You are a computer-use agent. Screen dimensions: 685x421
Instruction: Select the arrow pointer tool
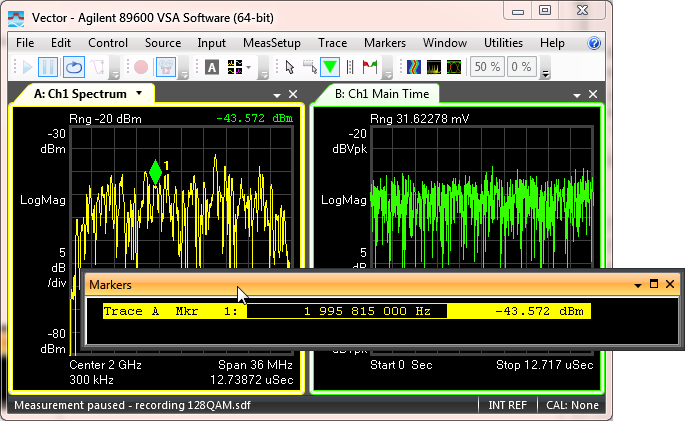coord(290,67)
